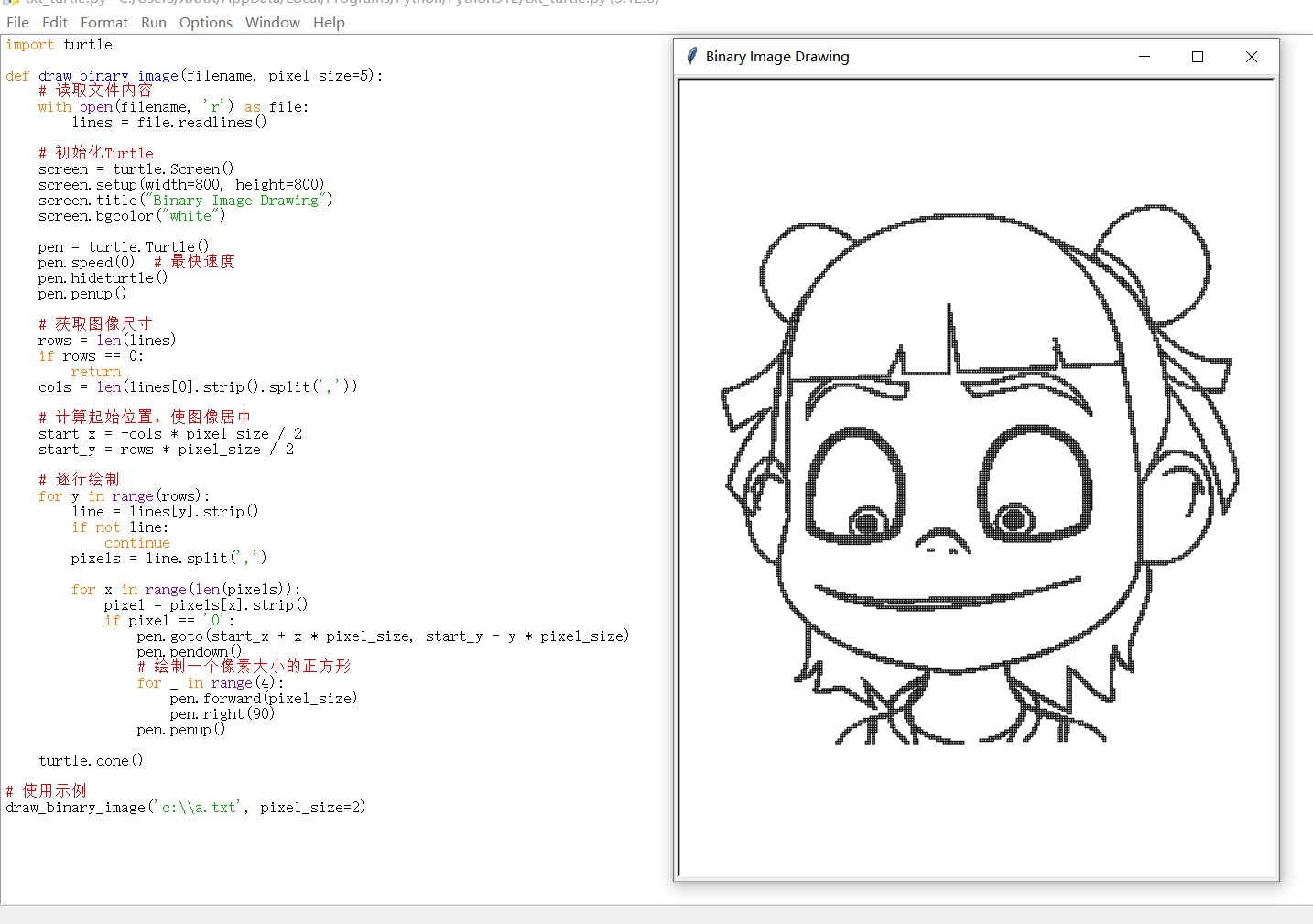Click the drawn cartoon girl image on canvas
This screenshot has width=1313, height=924.
(x=979, y=476)
